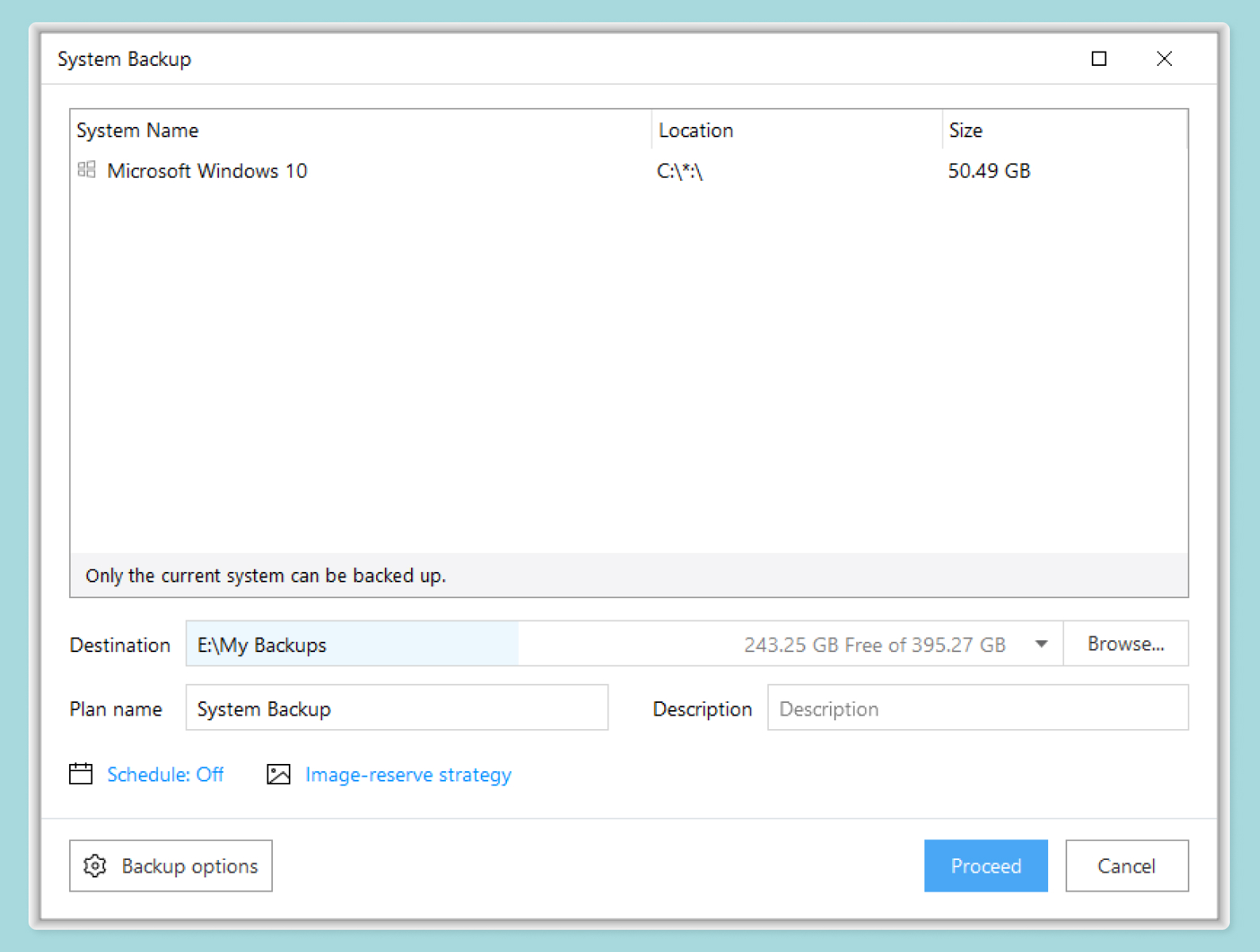Click into the Description input box

977,708
